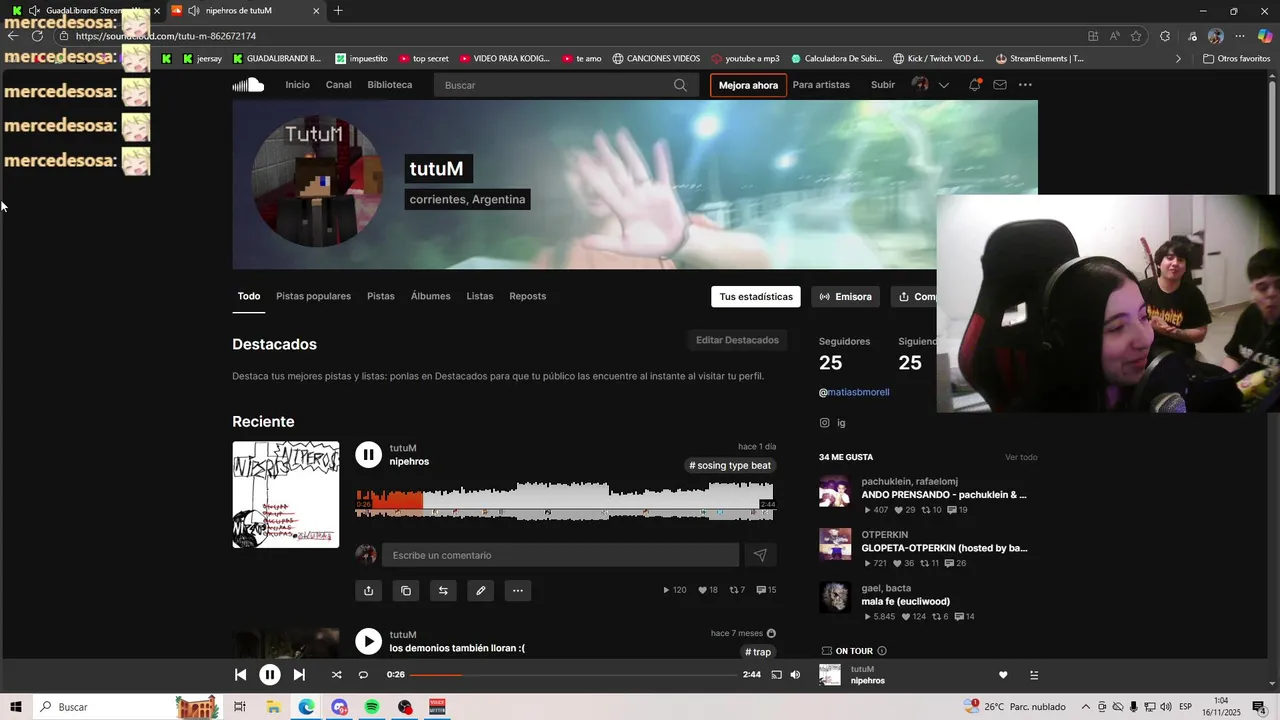Open Windows Start menu

coord(16,707)
